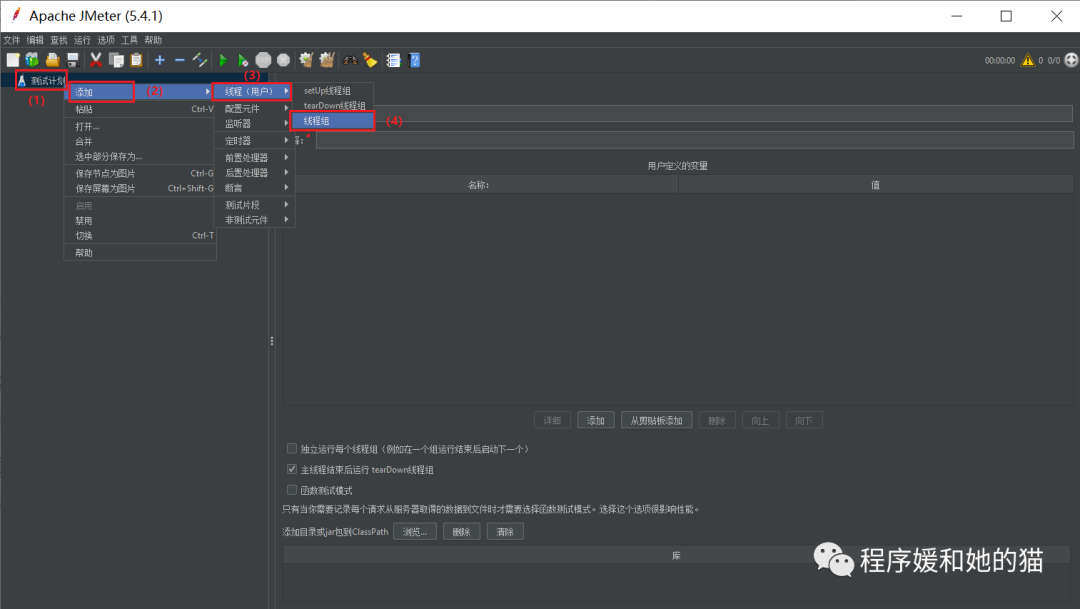Open the Templates toolbar icon

point(32,60)
